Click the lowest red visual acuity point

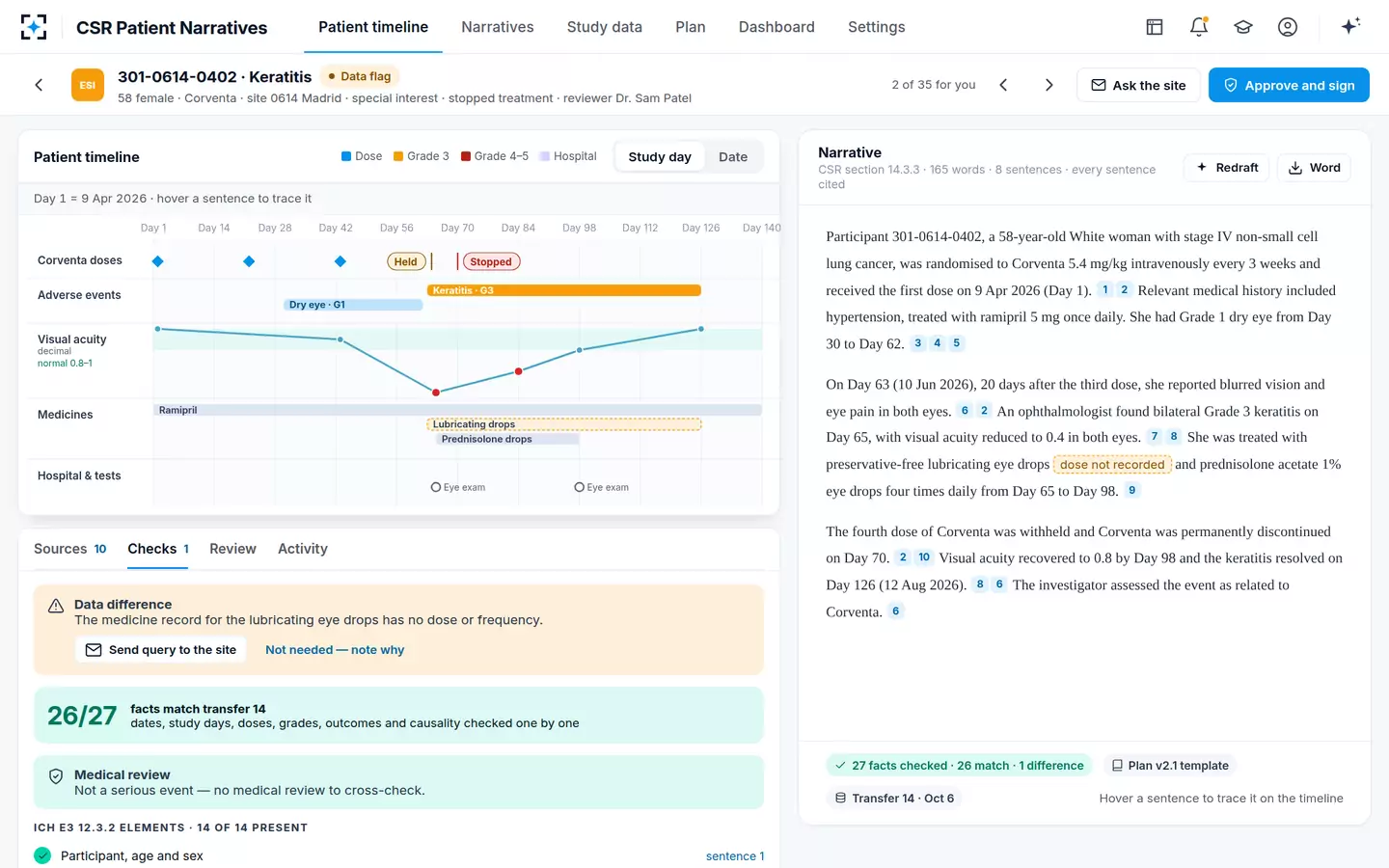click(436, 393)
